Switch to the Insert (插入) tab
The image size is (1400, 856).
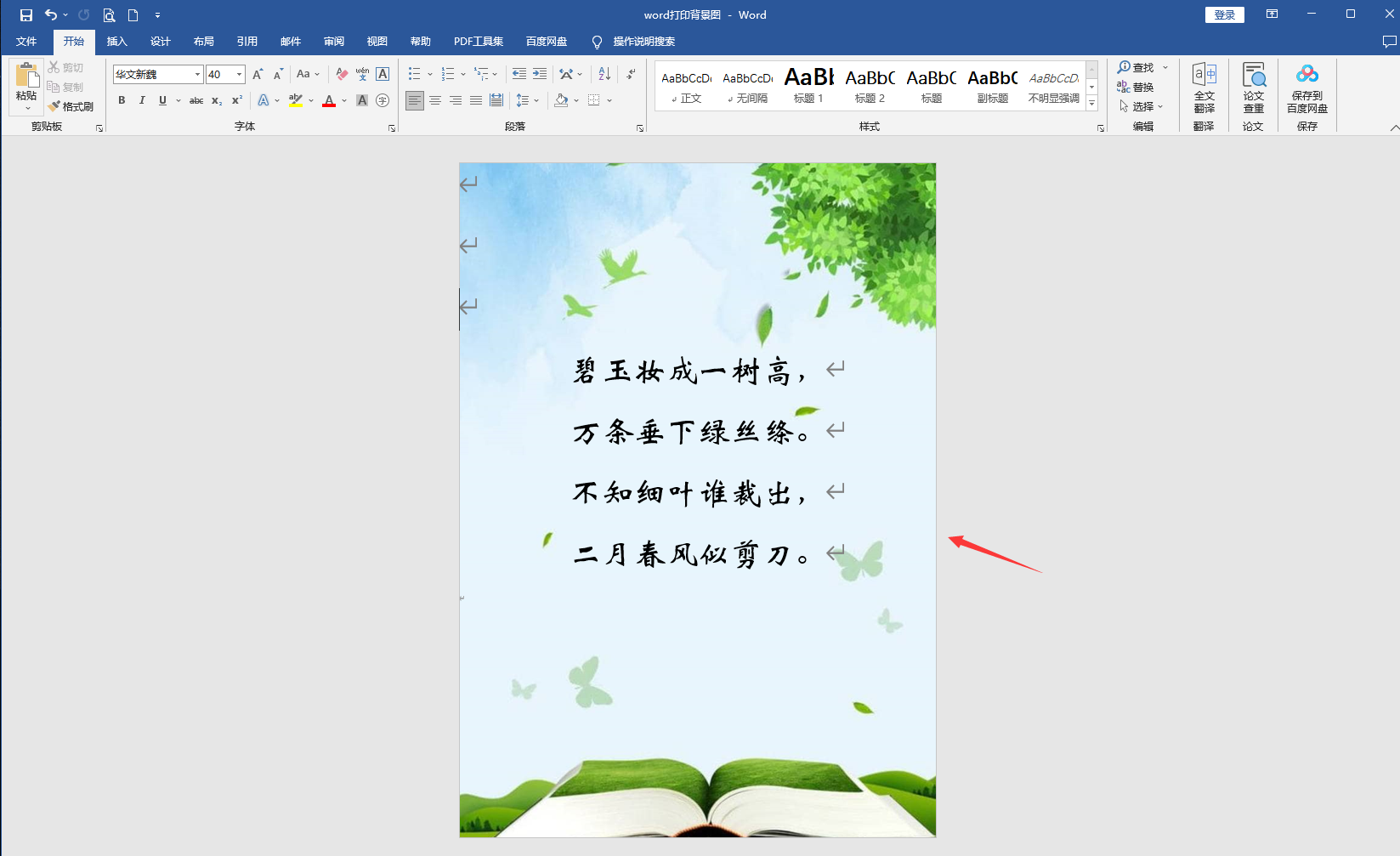116,42
